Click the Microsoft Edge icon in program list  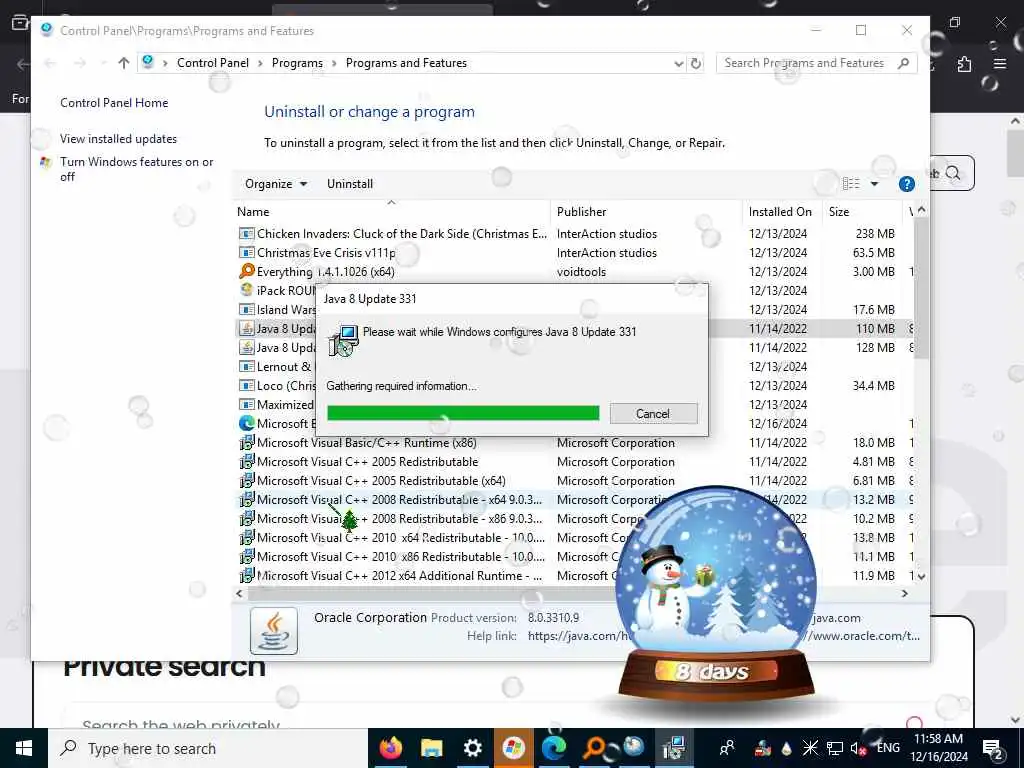(247, 423)
